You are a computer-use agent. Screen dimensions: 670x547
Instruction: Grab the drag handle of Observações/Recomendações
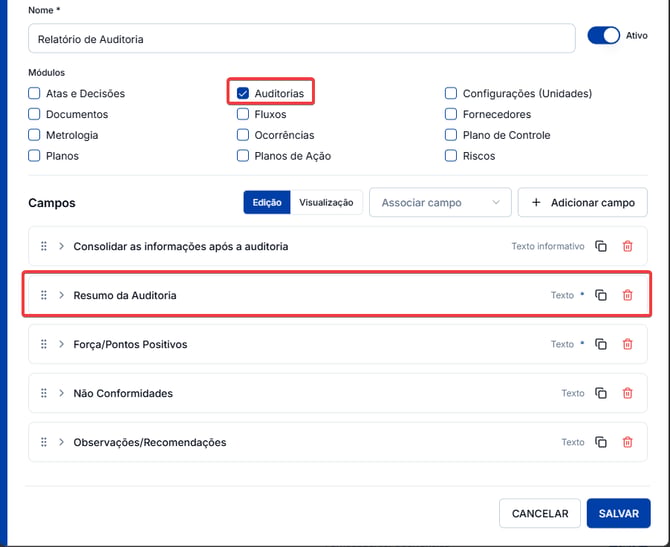44,442
